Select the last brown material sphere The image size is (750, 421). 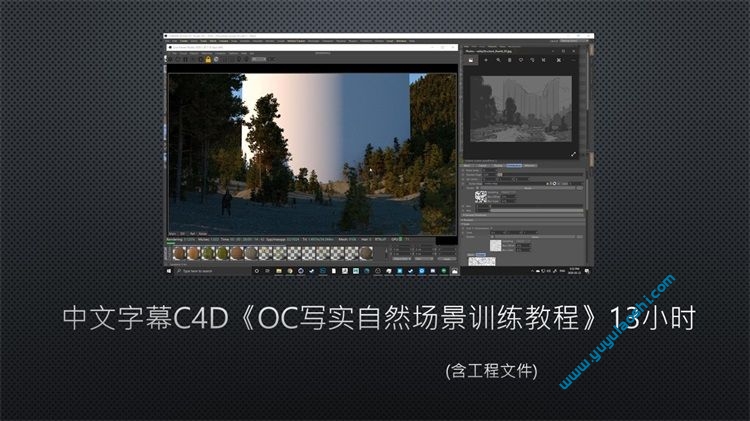tap(366, 253)
